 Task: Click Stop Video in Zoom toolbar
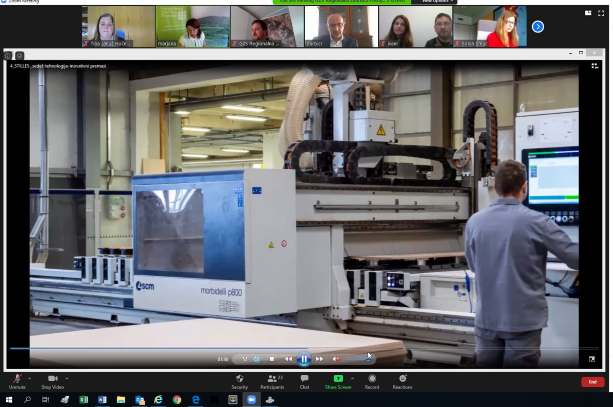52,382
